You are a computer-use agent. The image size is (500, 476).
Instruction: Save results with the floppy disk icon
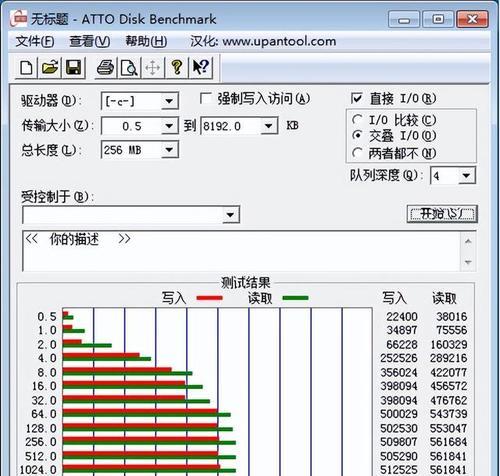coord(74,68)
